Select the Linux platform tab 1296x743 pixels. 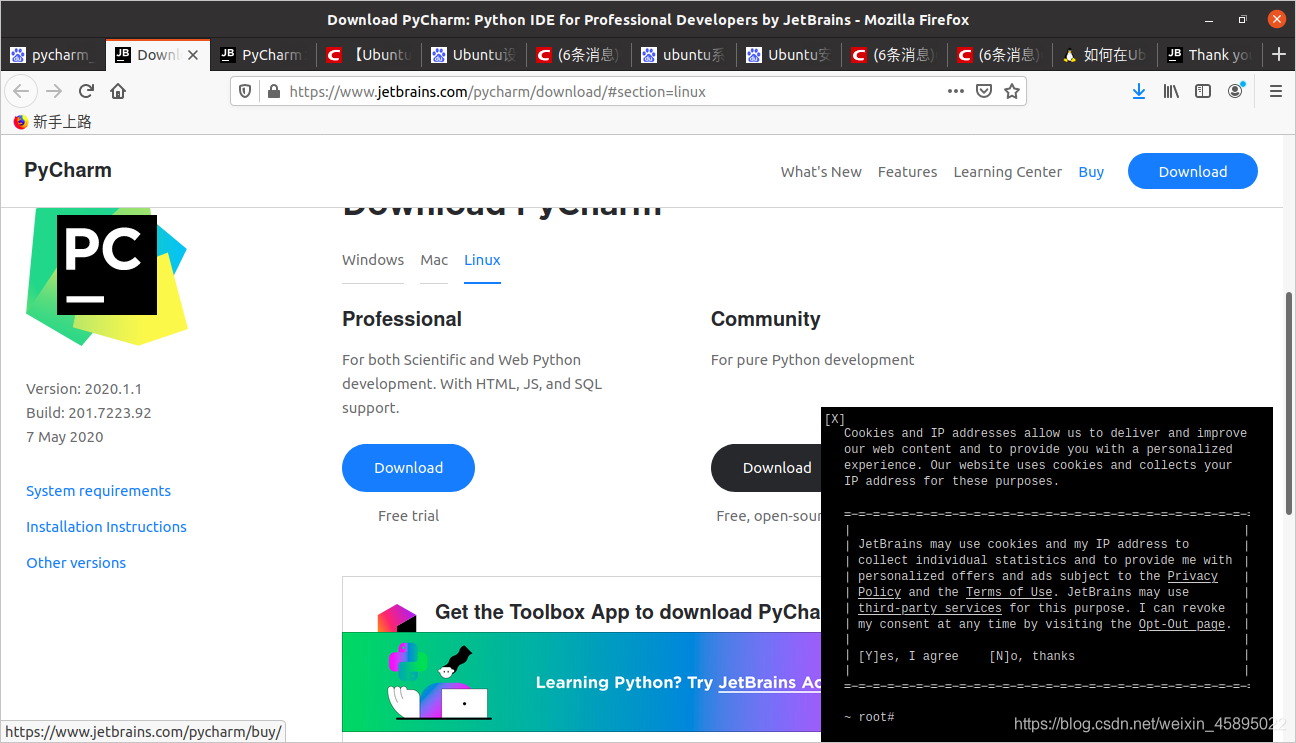[482, 259]
